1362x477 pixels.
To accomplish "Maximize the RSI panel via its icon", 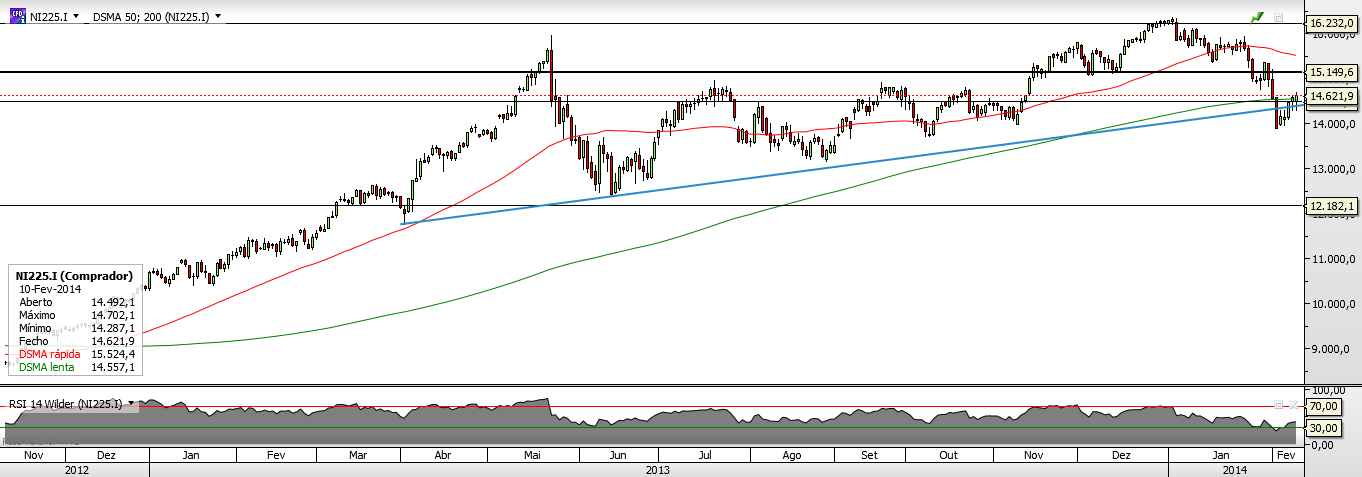I will pos(1278,404).
